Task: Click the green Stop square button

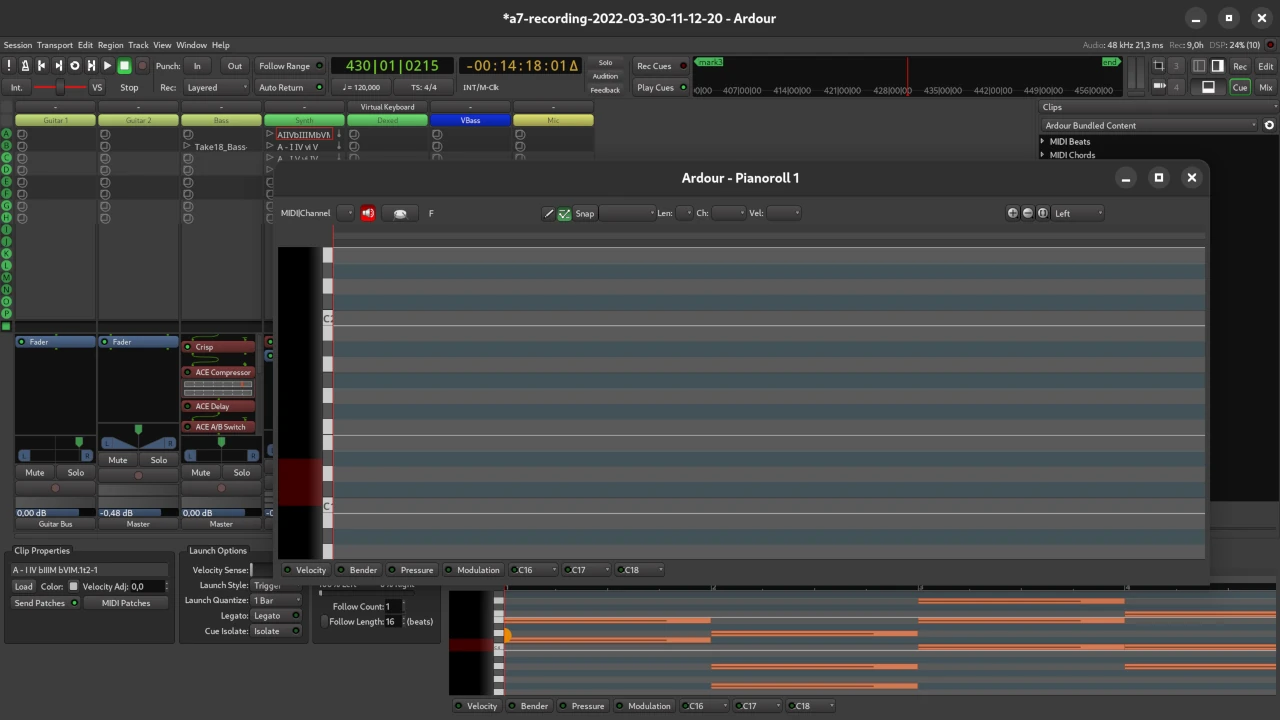Action: (x=124, y=66)
